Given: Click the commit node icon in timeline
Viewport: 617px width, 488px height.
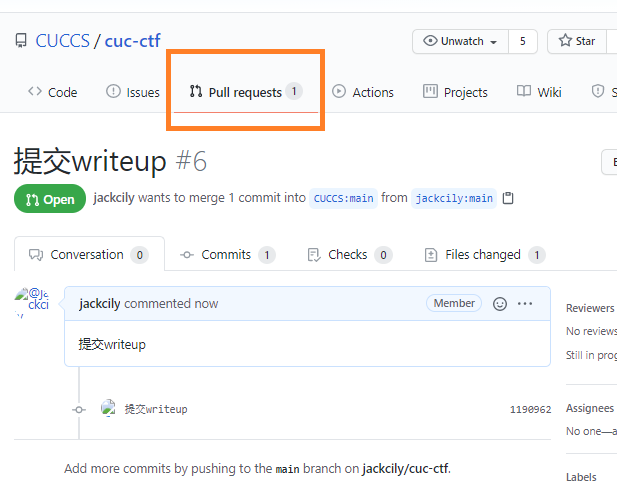Looking at the screenshot, I should point(79,410).
